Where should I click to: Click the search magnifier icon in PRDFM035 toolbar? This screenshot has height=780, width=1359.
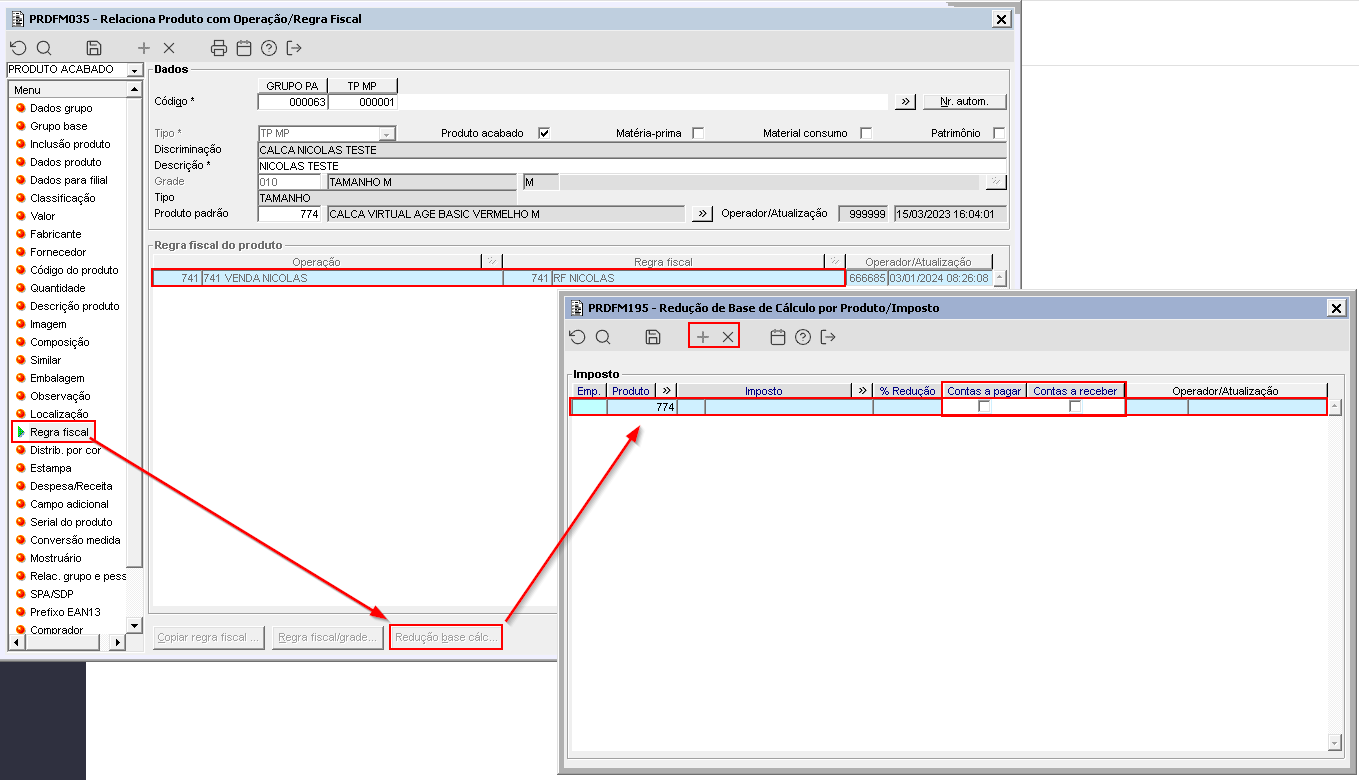click(x=44, y=48)
